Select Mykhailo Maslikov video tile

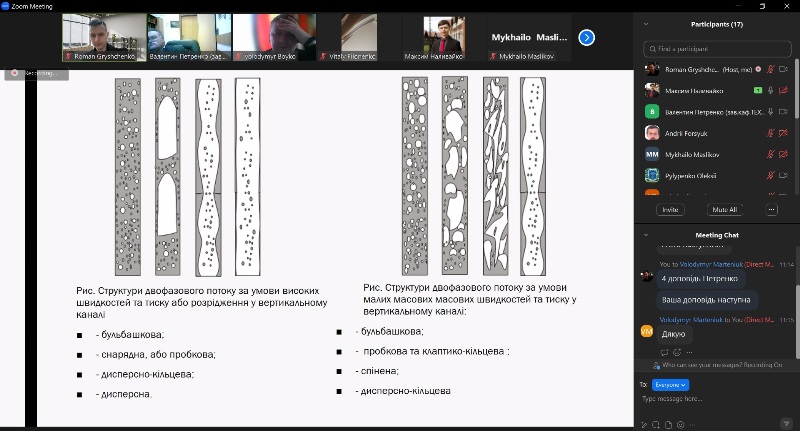click(x=528, y=37)
